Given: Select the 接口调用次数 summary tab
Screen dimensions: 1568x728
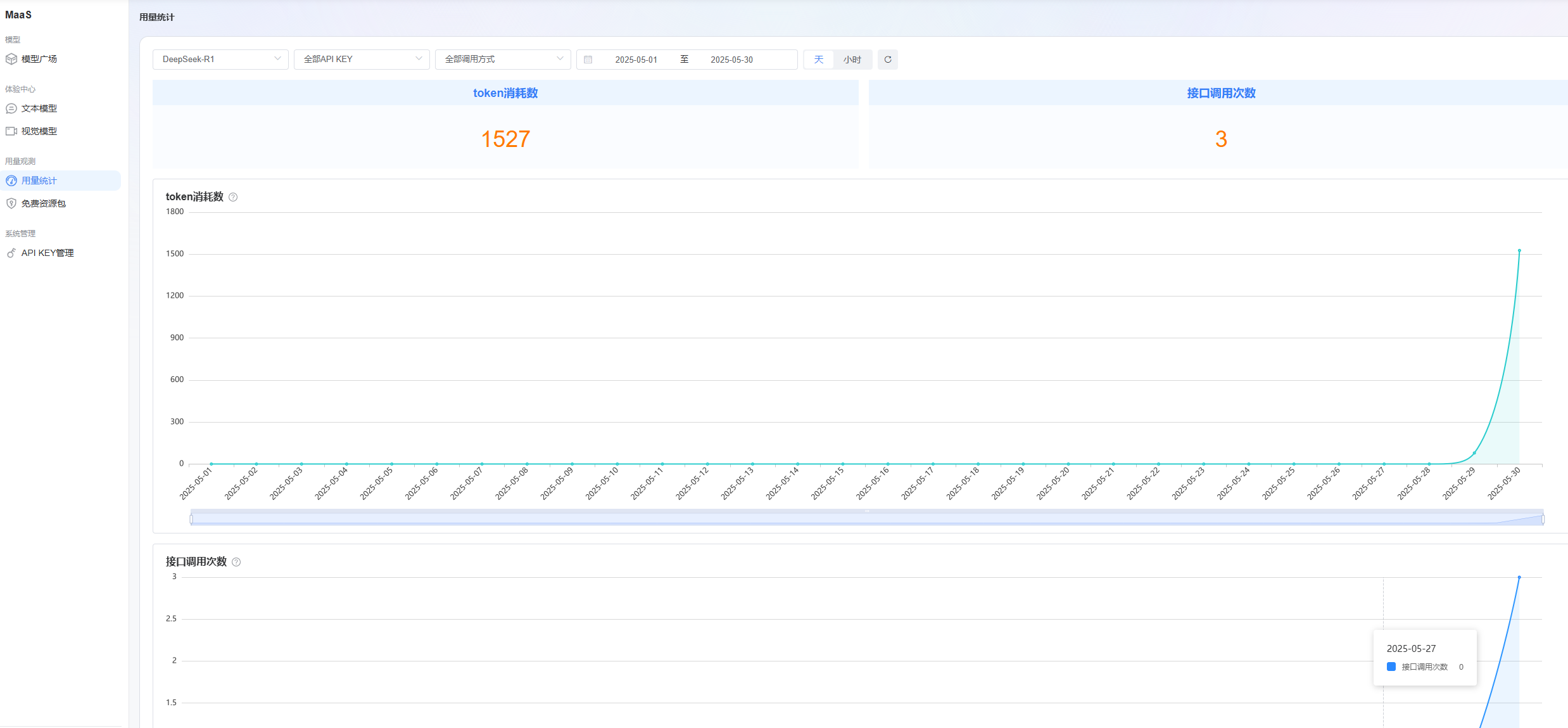Looking at the screenshot, I should [1220, 93].
